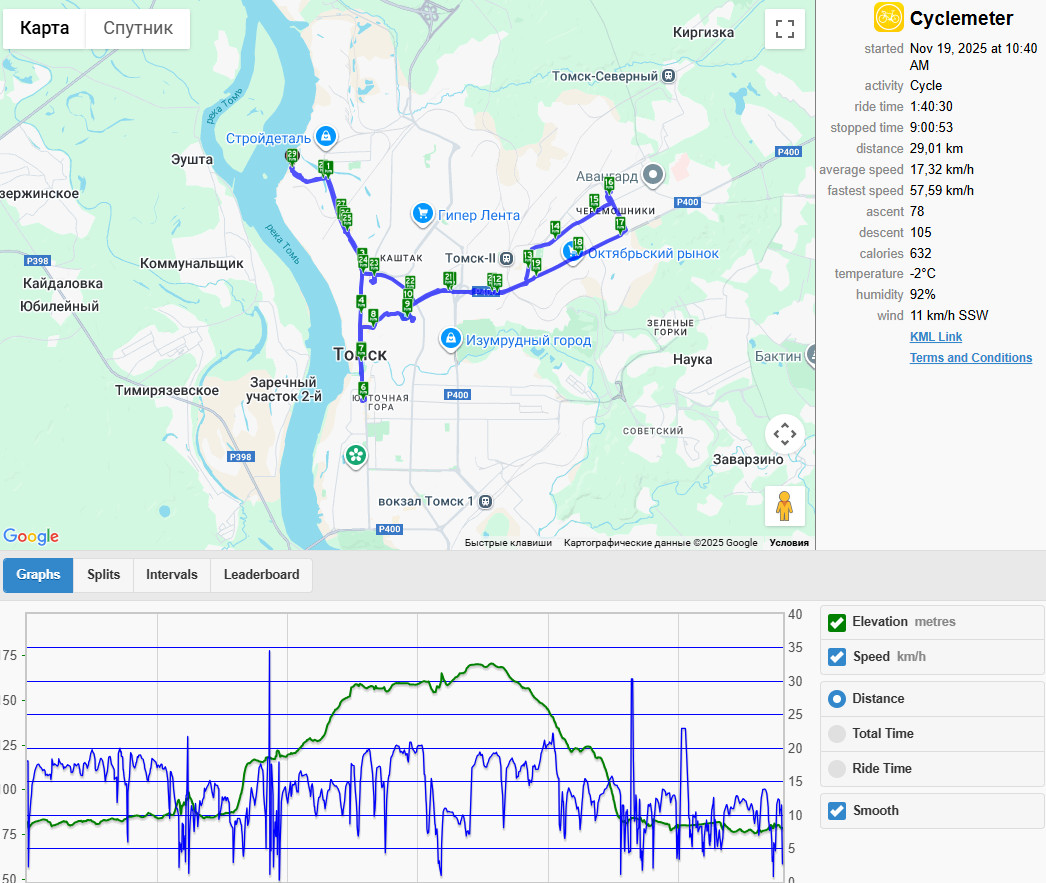Click the Изумрудный город marker icon
Image resolution: width=1046 pixels, height=883 pixels.
pyautogui.click(x=451, y=339)
